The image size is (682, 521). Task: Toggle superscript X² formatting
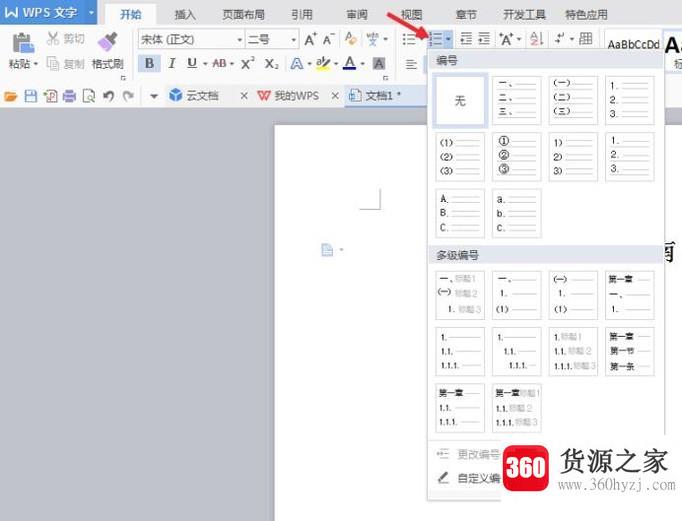click(247, 64)
